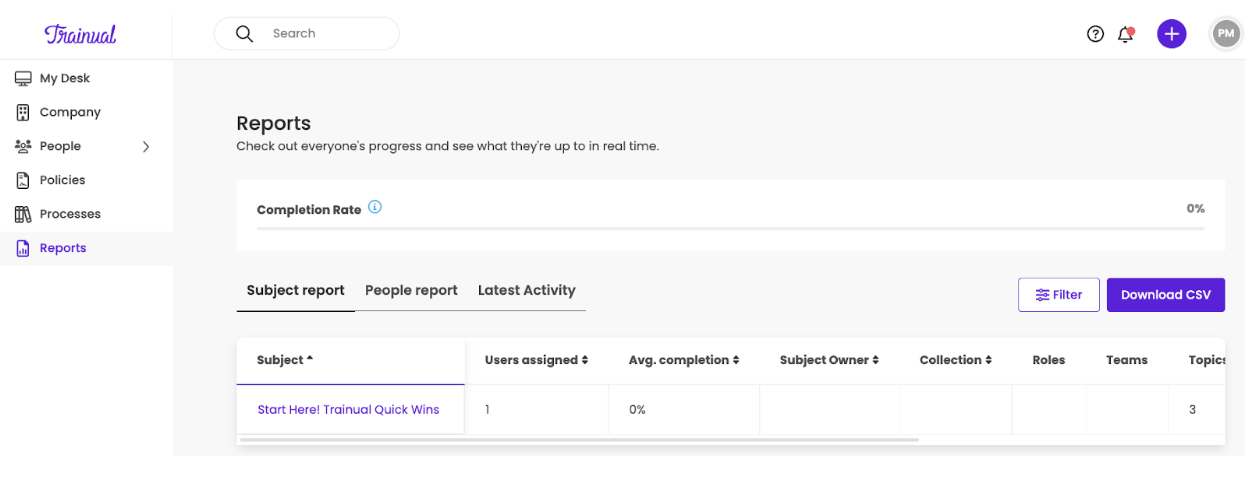1254x478 pixels.
Task: Click the search magnifier icon
Action: pyautogui.click(x=244, y=34)
